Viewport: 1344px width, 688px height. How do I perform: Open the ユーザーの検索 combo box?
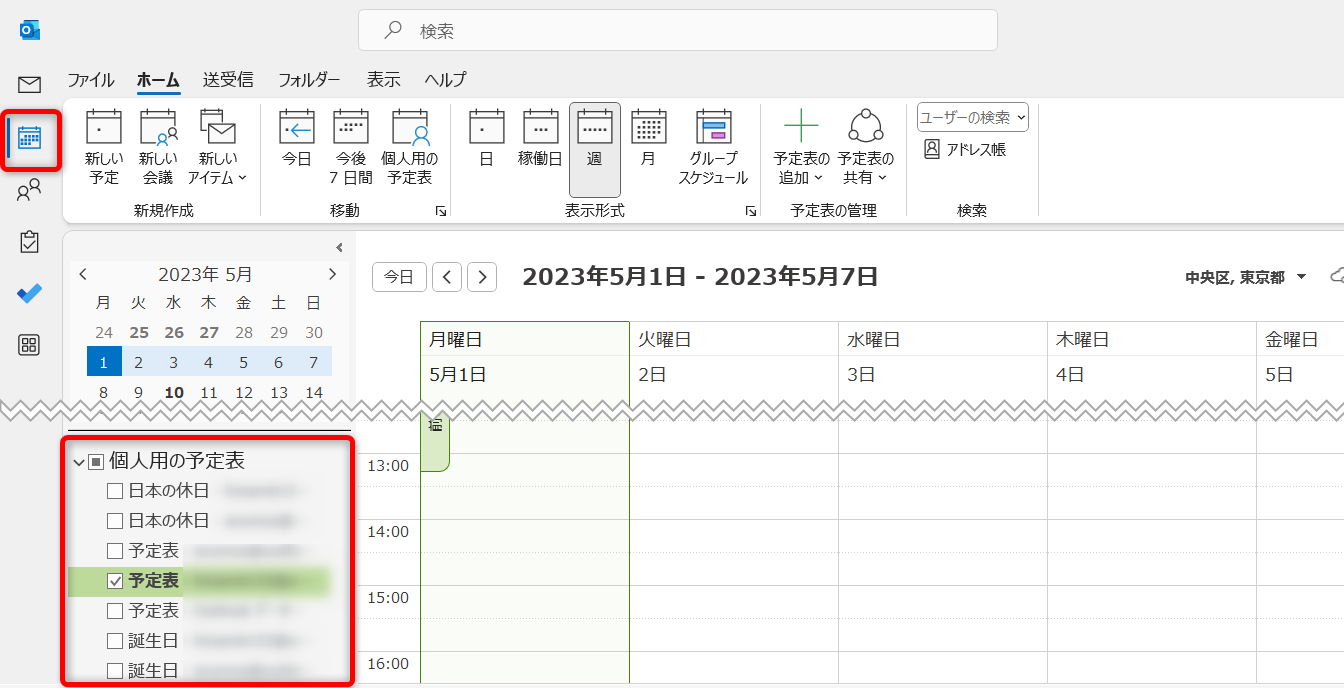972,118
